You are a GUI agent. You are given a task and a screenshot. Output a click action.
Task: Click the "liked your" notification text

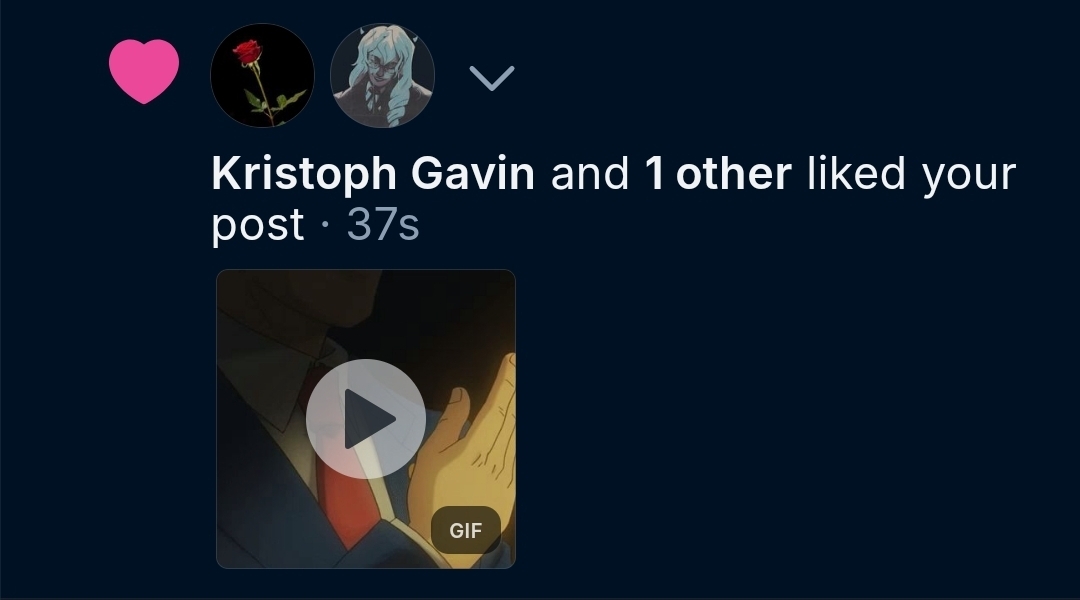tap(911, 173)
